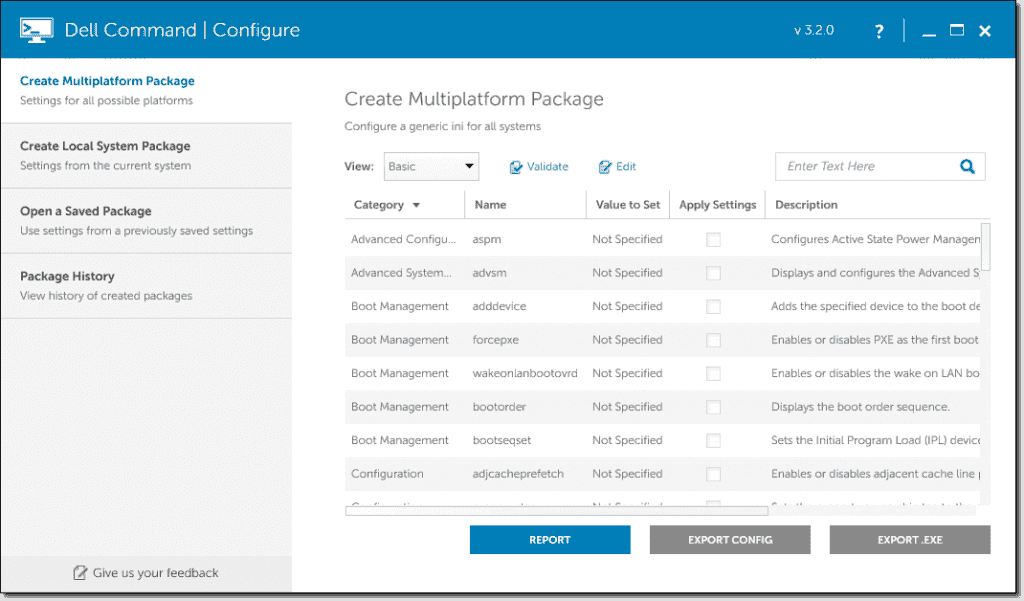Click the search magnifier icon
The image size is (1024, 601).
click(966, 166)
